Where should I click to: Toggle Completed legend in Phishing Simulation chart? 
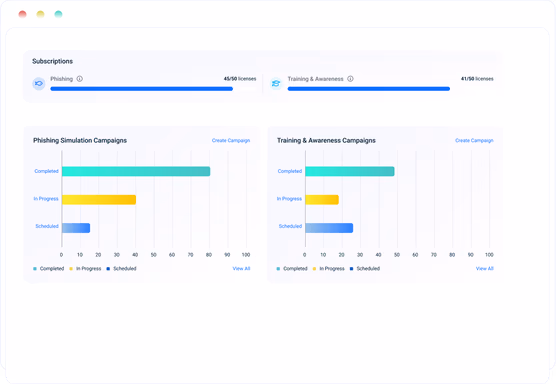[x=49, y=269]
